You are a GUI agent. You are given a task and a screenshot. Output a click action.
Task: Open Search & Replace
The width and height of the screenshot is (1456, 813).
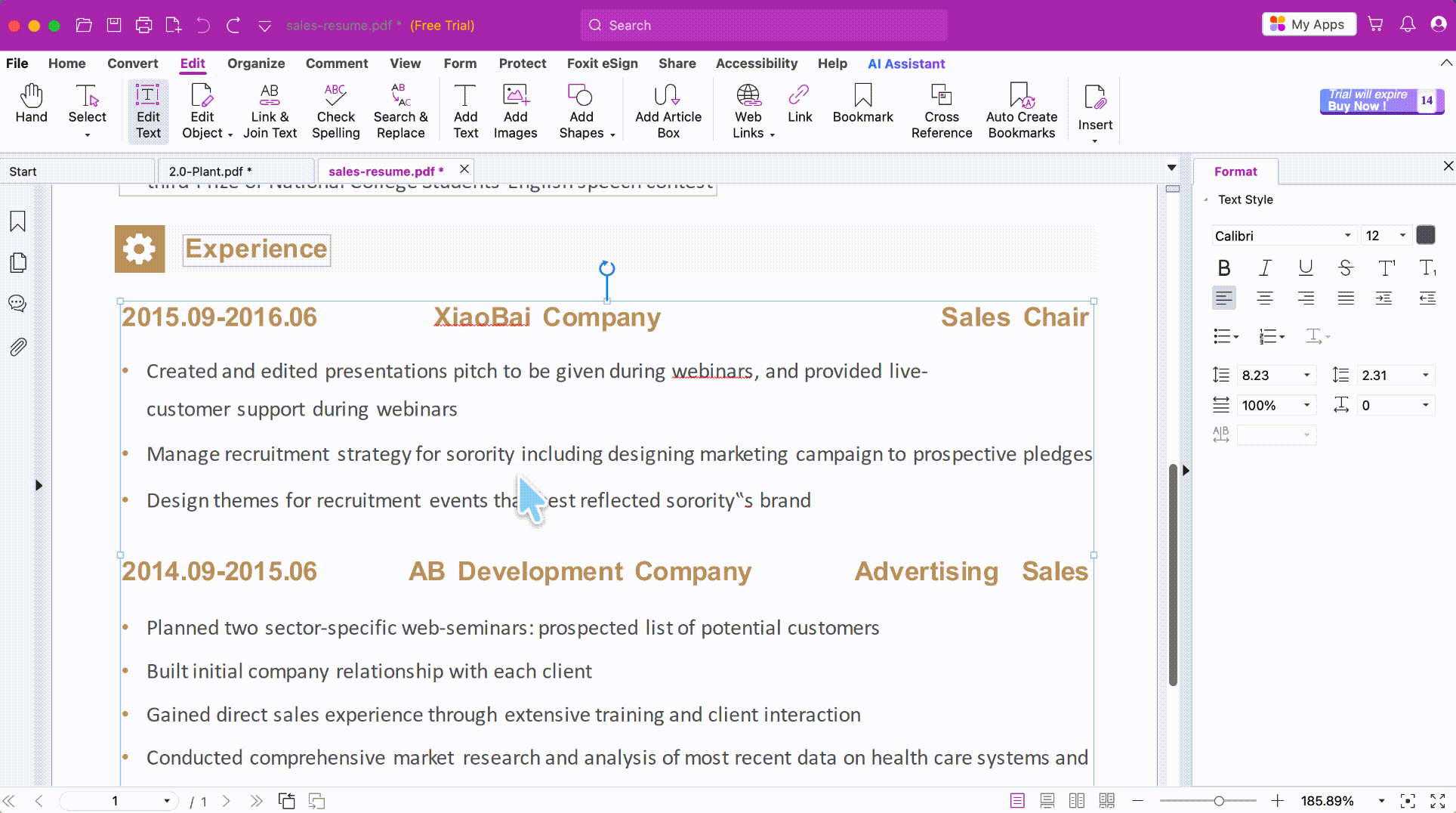[x=400, y=111]
